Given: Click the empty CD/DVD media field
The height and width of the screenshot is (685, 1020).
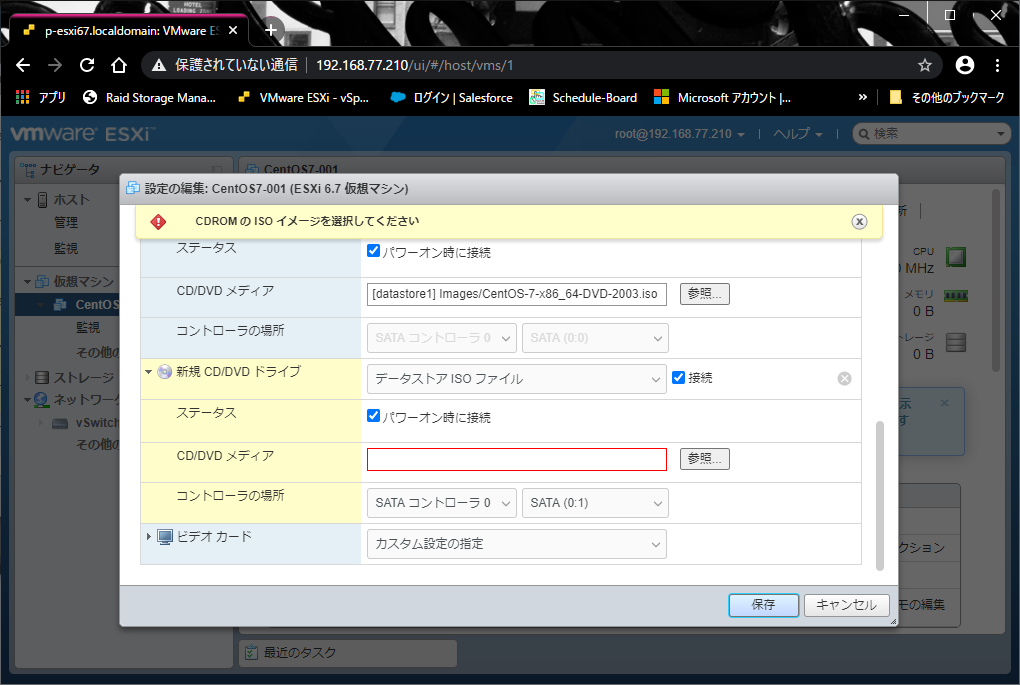Looking at the screenshot, I should [x=517, y=459].
